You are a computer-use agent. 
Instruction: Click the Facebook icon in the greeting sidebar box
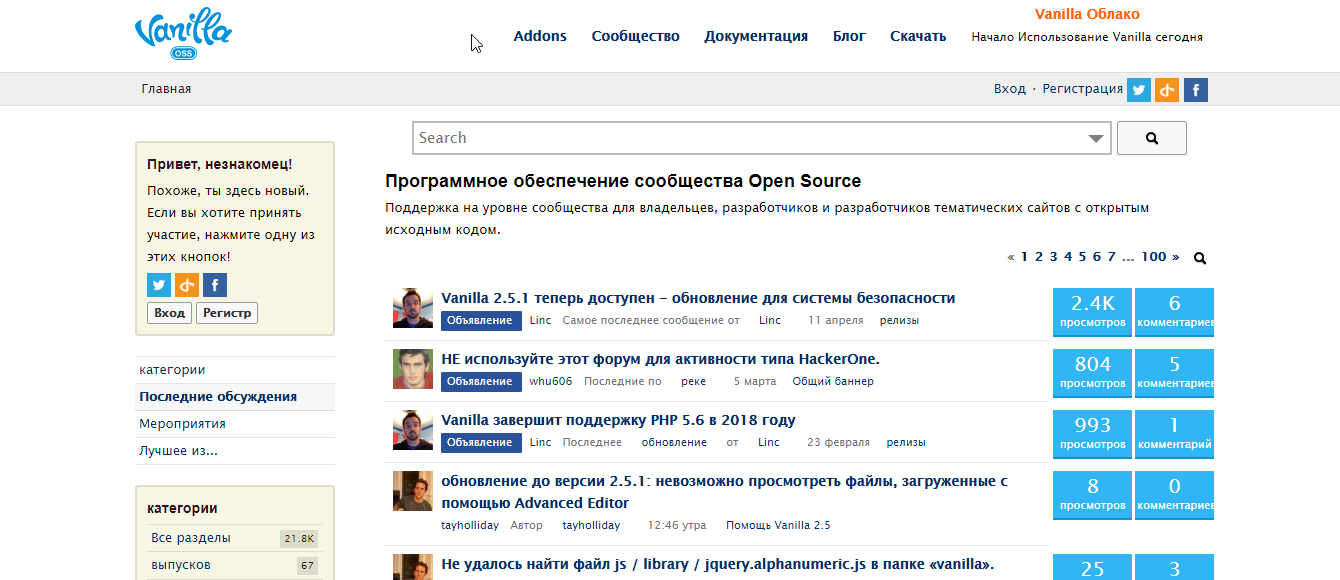click(x=214, y=284)
